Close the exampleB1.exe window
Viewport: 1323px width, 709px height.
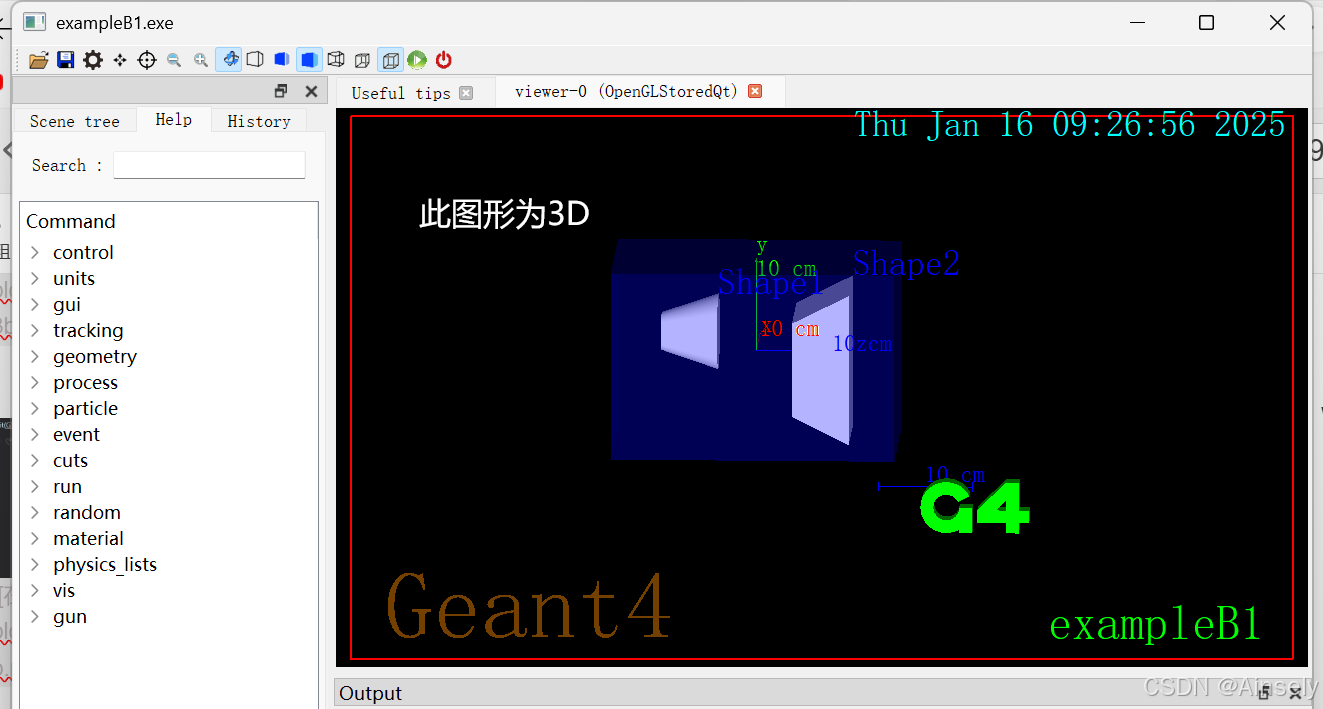(1277, 22)
